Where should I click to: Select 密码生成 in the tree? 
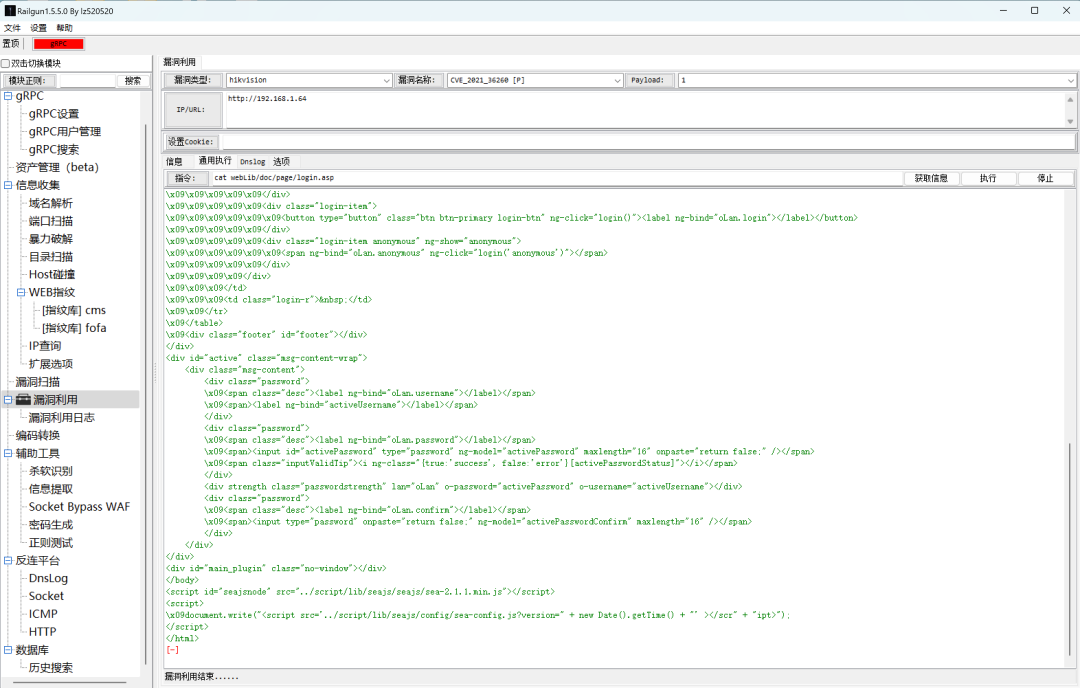[50, 525]
